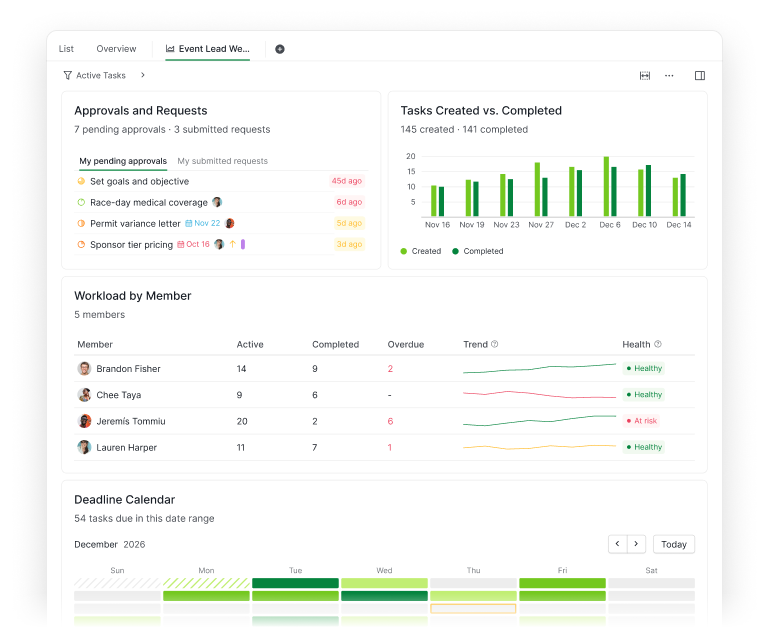Toggle Created series in chart legend
Viewport: 768px width, 632px height.
[x=421, y=251]
